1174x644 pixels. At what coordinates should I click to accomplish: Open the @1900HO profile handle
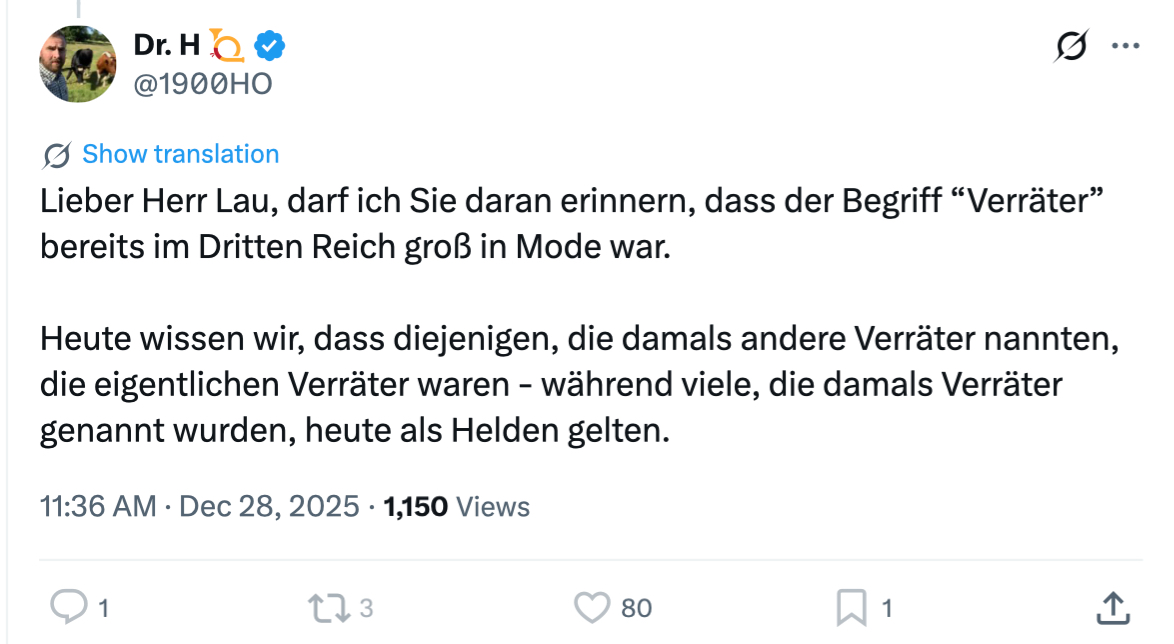(202, 85)
